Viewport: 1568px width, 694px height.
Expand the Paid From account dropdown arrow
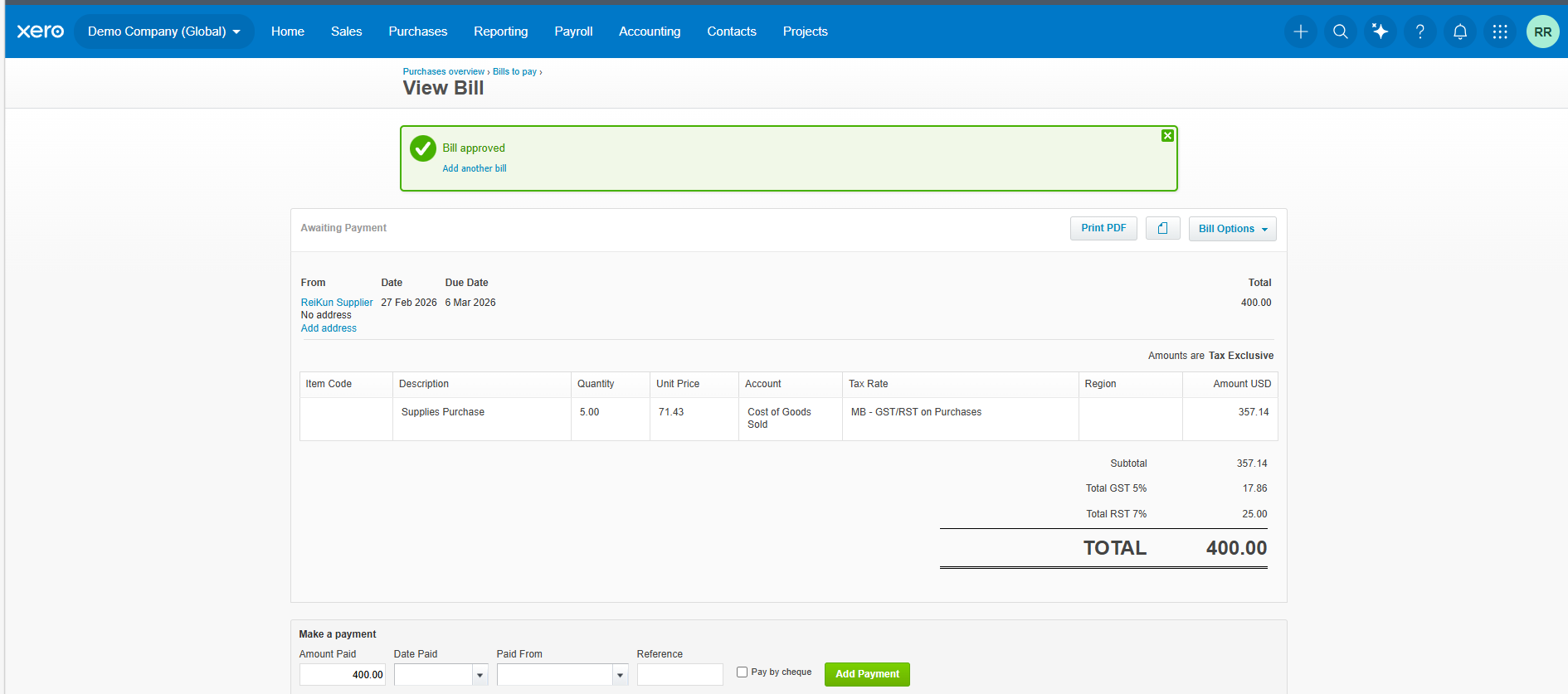[620, 675]
